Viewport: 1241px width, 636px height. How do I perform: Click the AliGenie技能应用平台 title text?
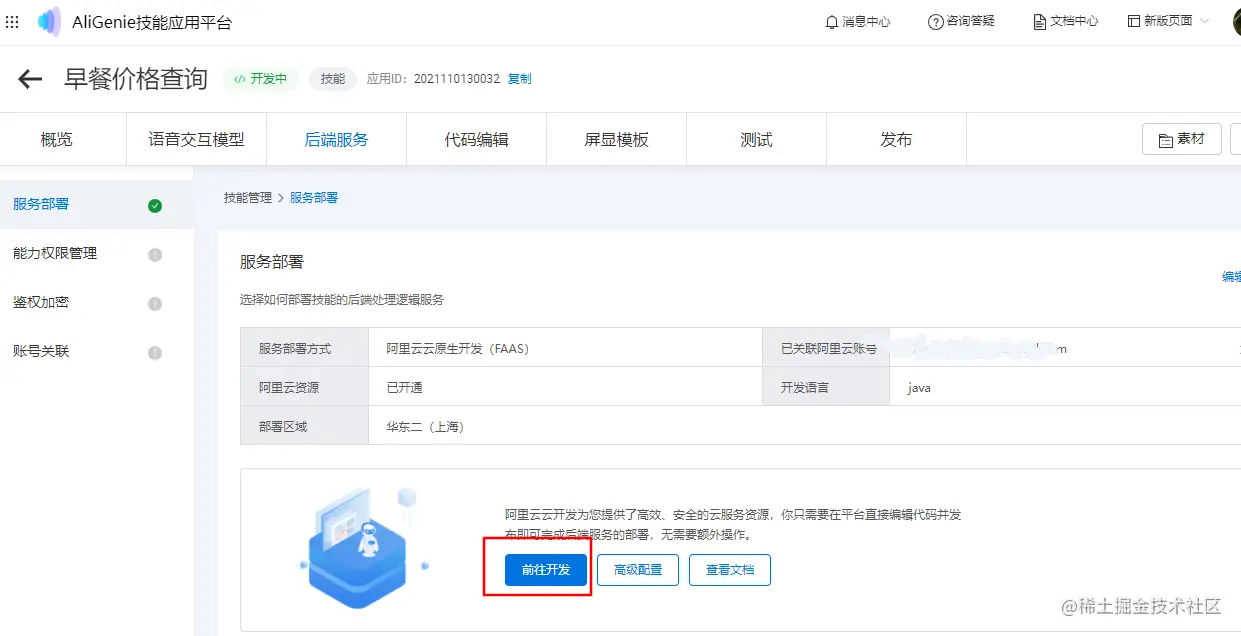coord(151,22)
